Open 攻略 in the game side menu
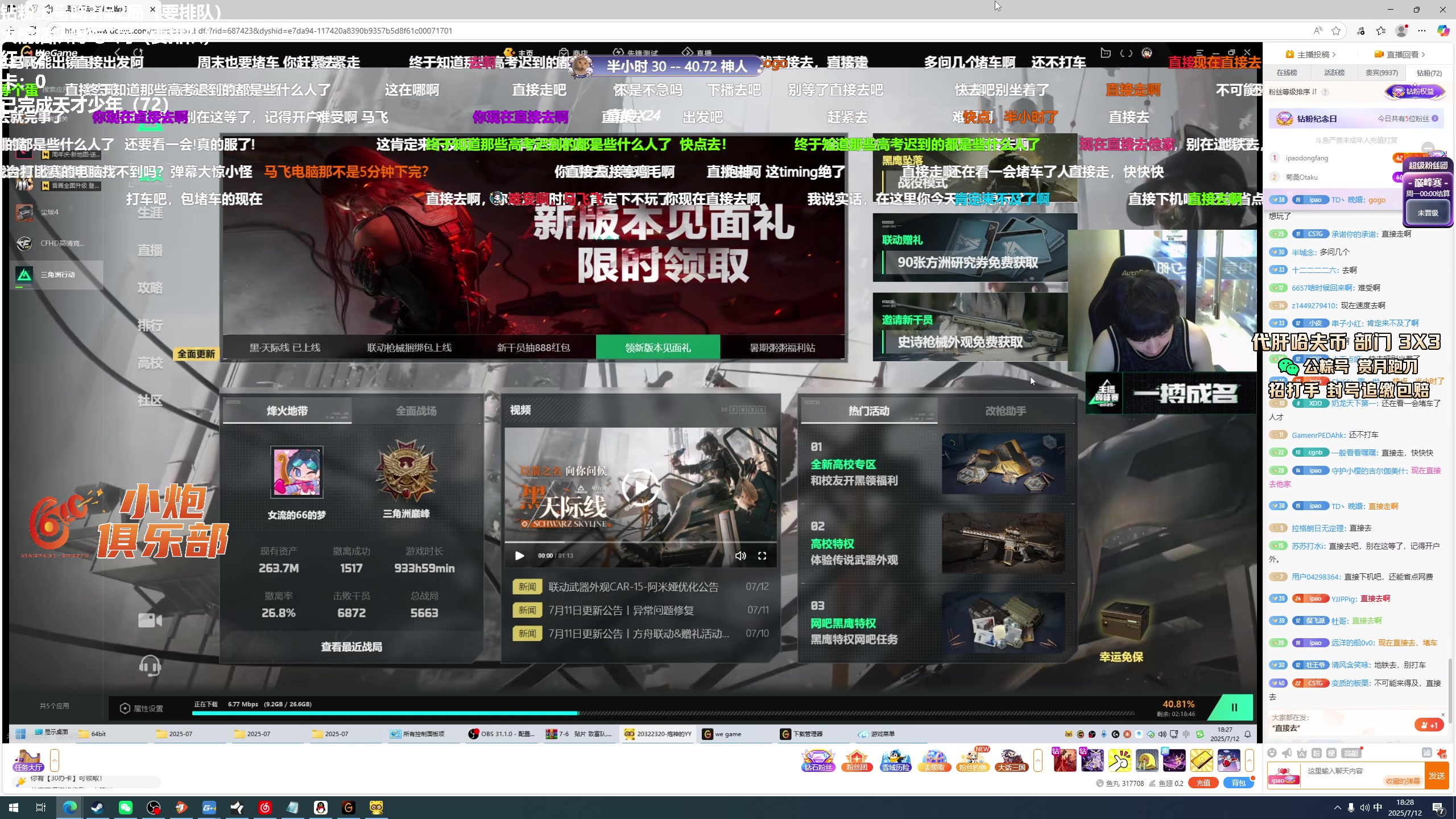Screen dimensions: 1456x819 click(150, 288)
